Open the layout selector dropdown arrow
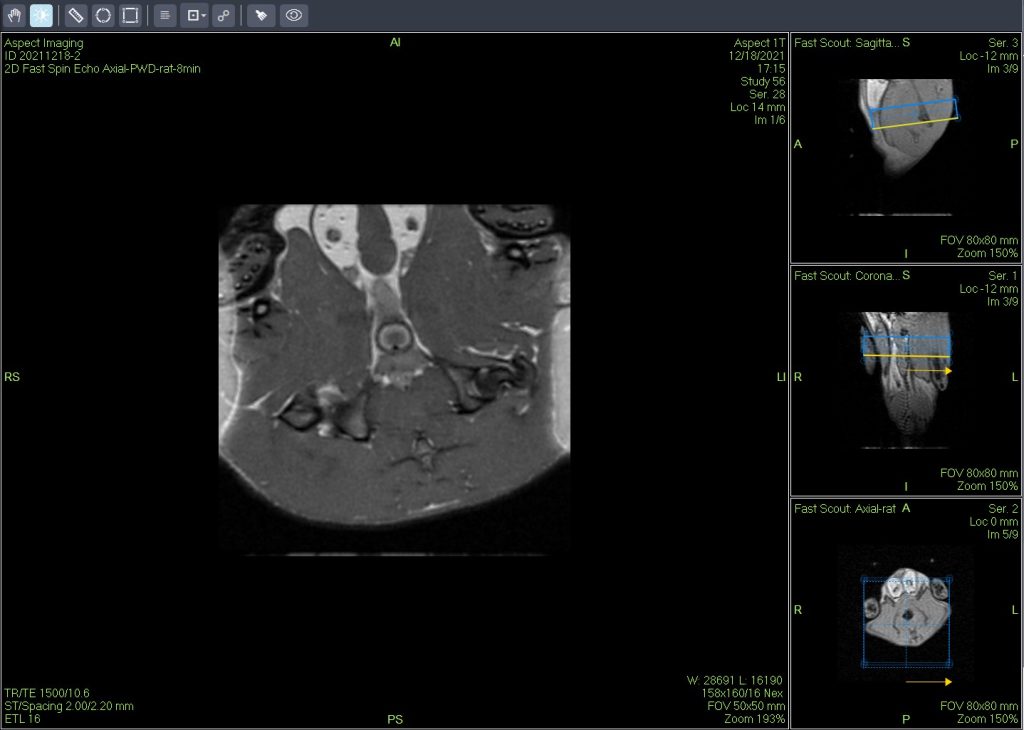The height and width of the screenshot is (730, 1024). pos(202,15)
